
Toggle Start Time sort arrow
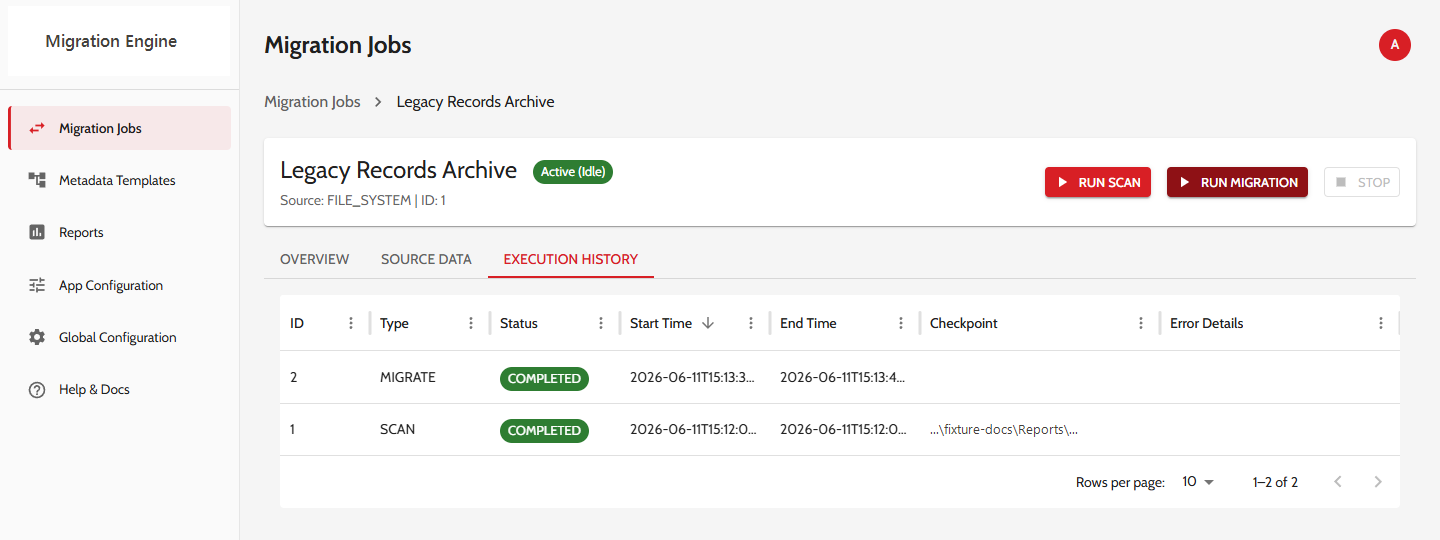tap(708, 323)
